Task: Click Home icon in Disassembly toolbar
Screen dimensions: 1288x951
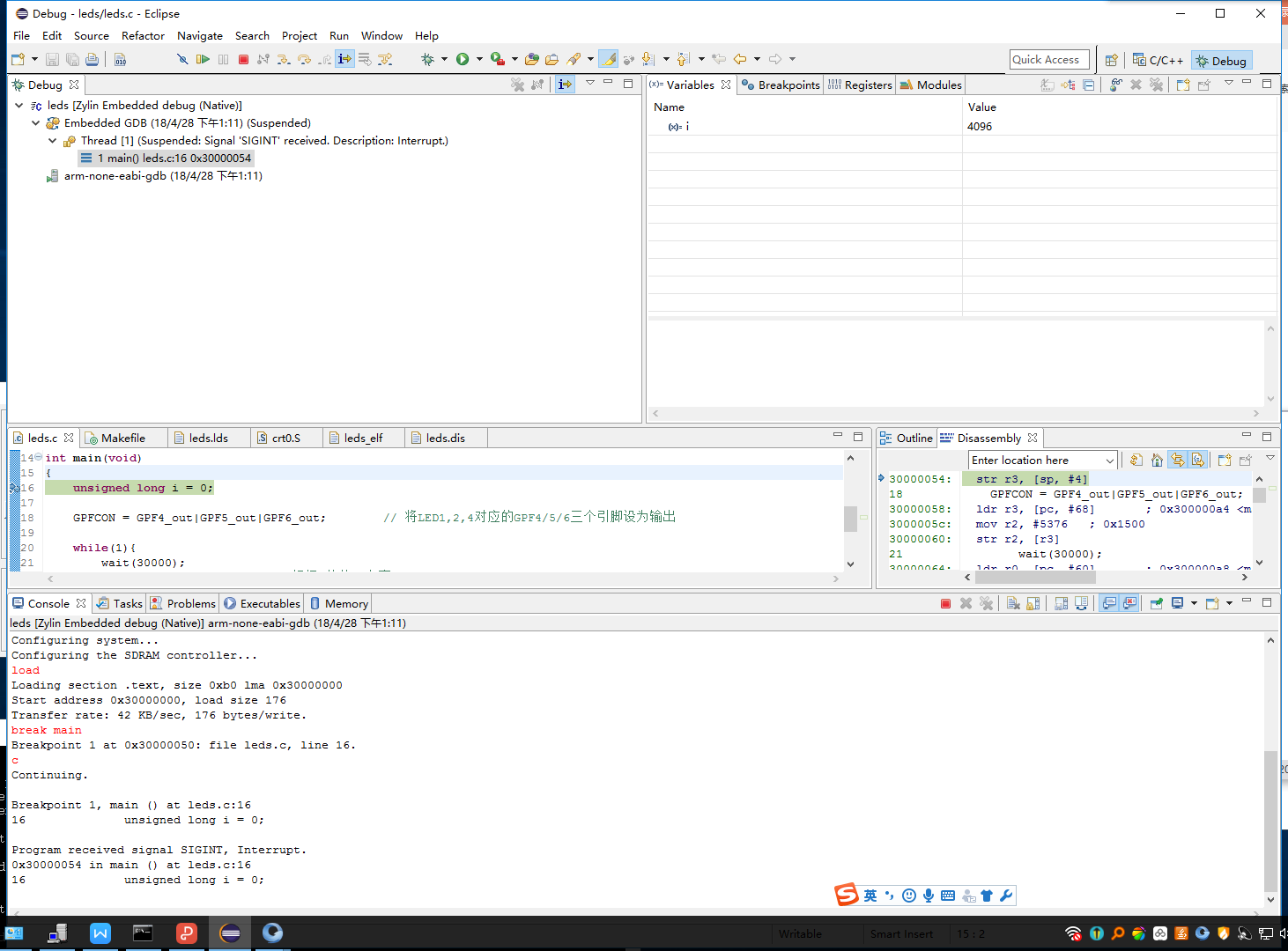Action: pyautogui.click(x=1157, y=460)
